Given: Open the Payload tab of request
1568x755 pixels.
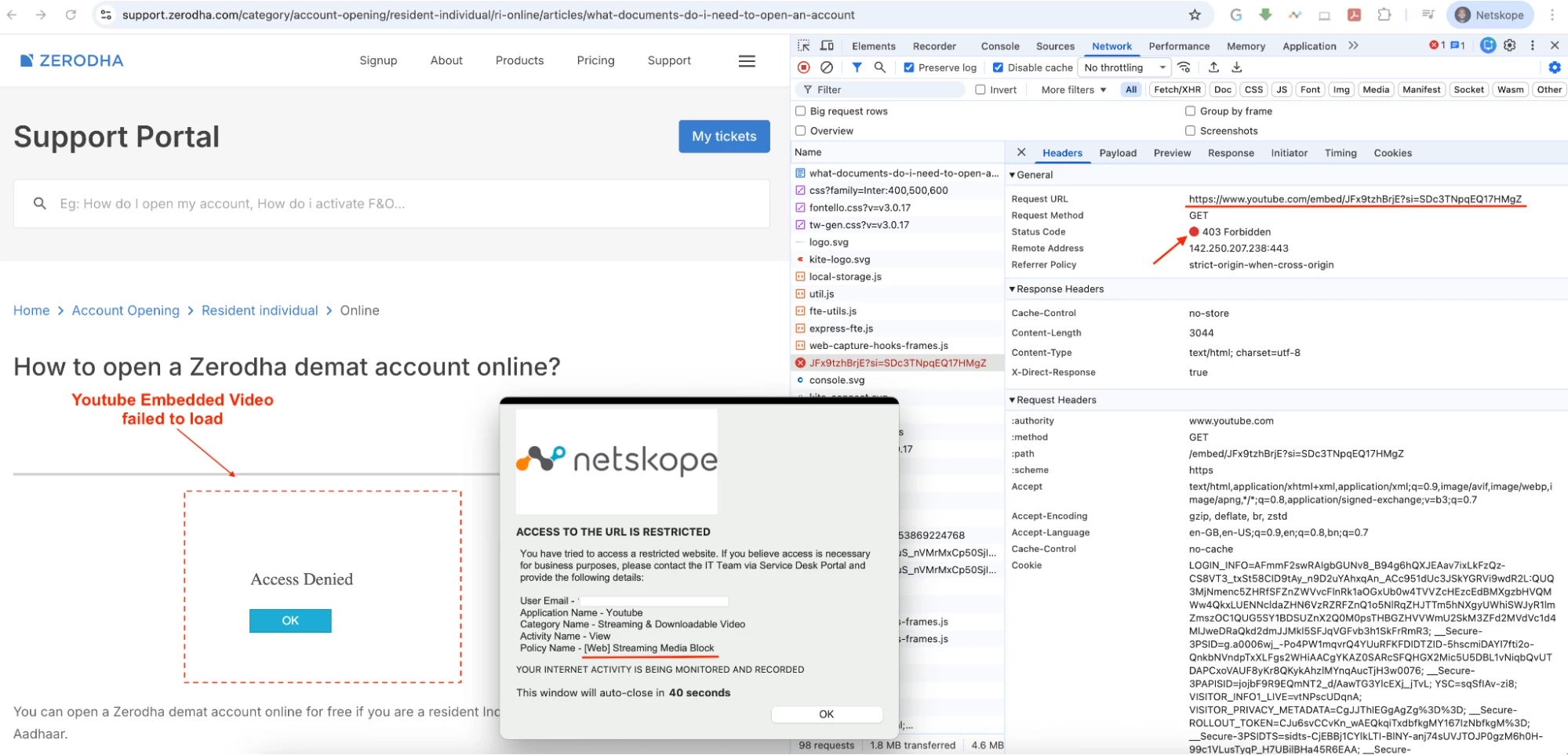Looking at the screenshot, I should point(1118,153).
